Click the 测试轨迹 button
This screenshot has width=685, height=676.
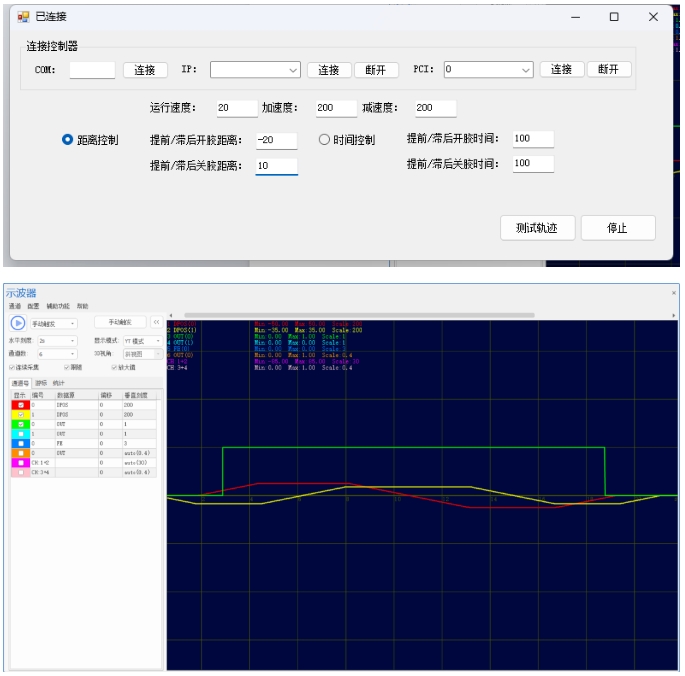(537, 228)
